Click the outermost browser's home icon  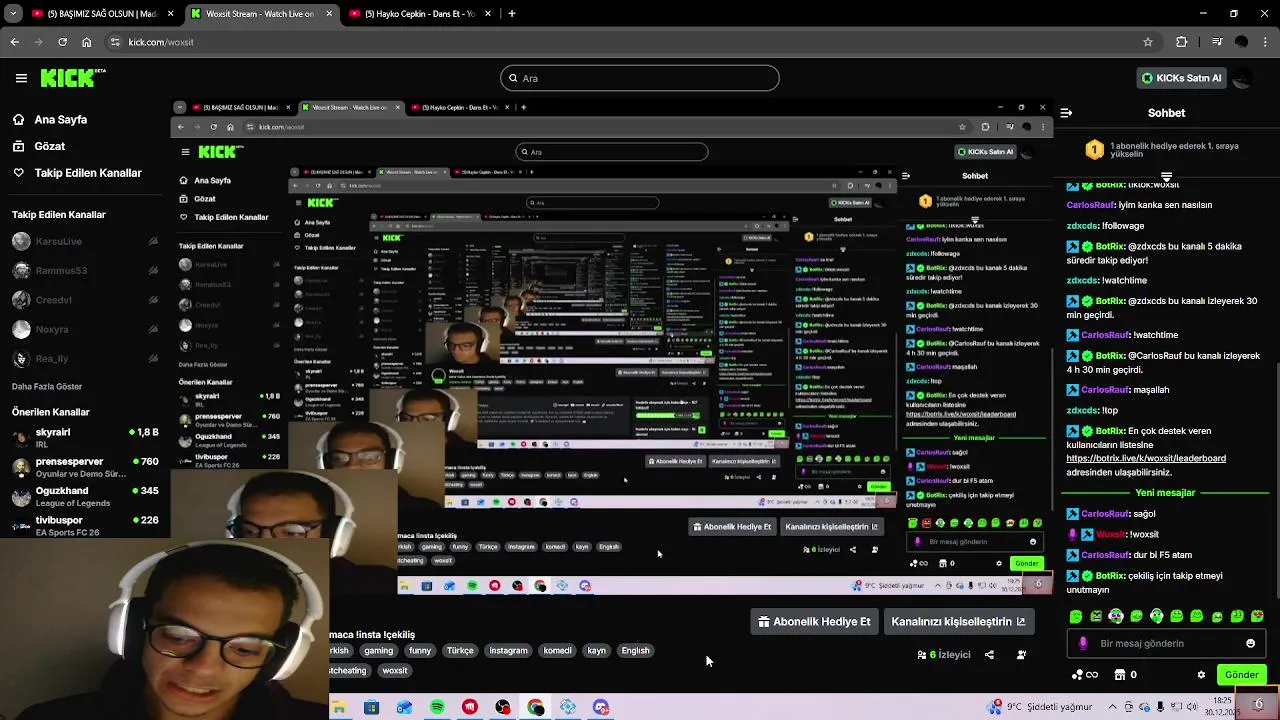[87, 42]
